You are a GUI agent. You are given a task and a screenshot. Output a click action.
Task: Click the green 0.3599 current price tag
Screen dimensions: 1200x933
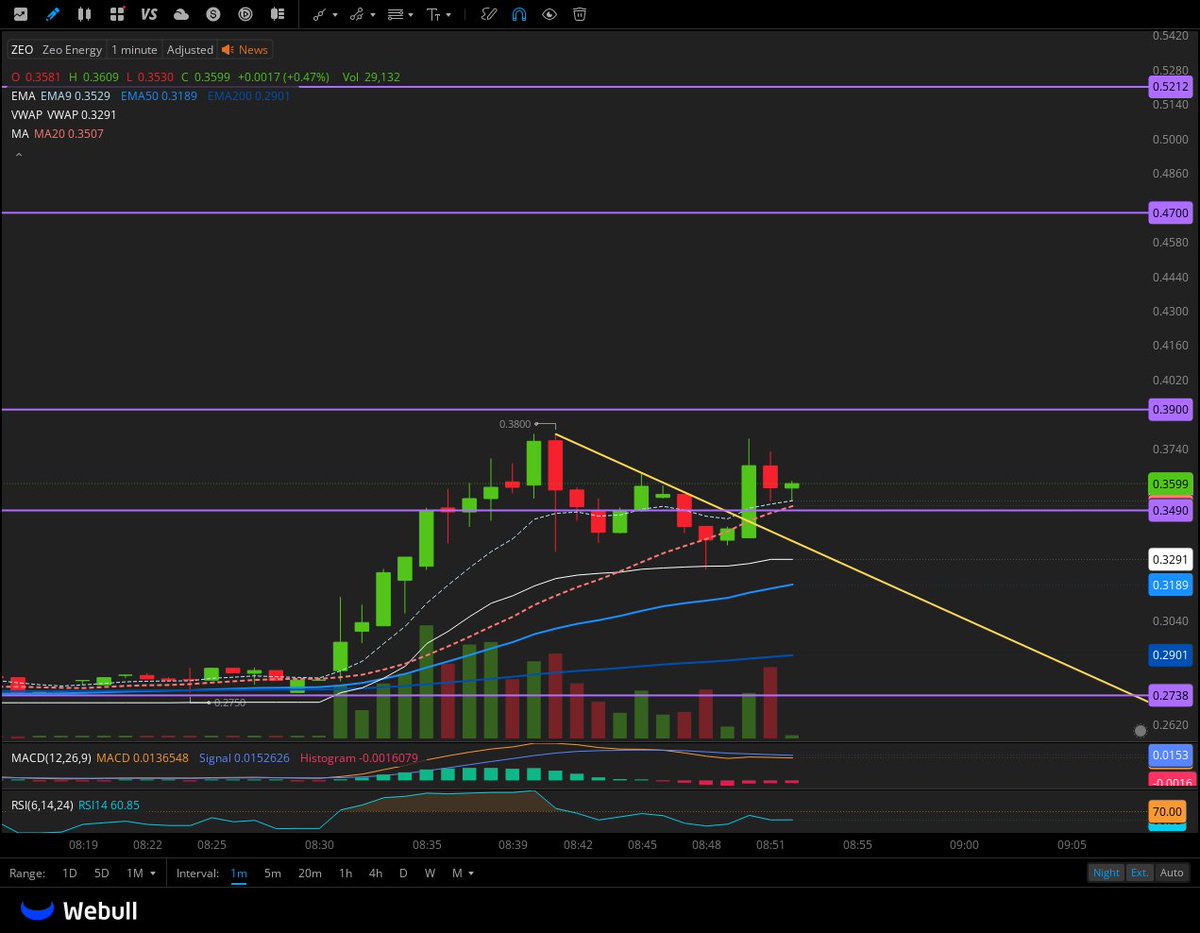point(1169,484)
